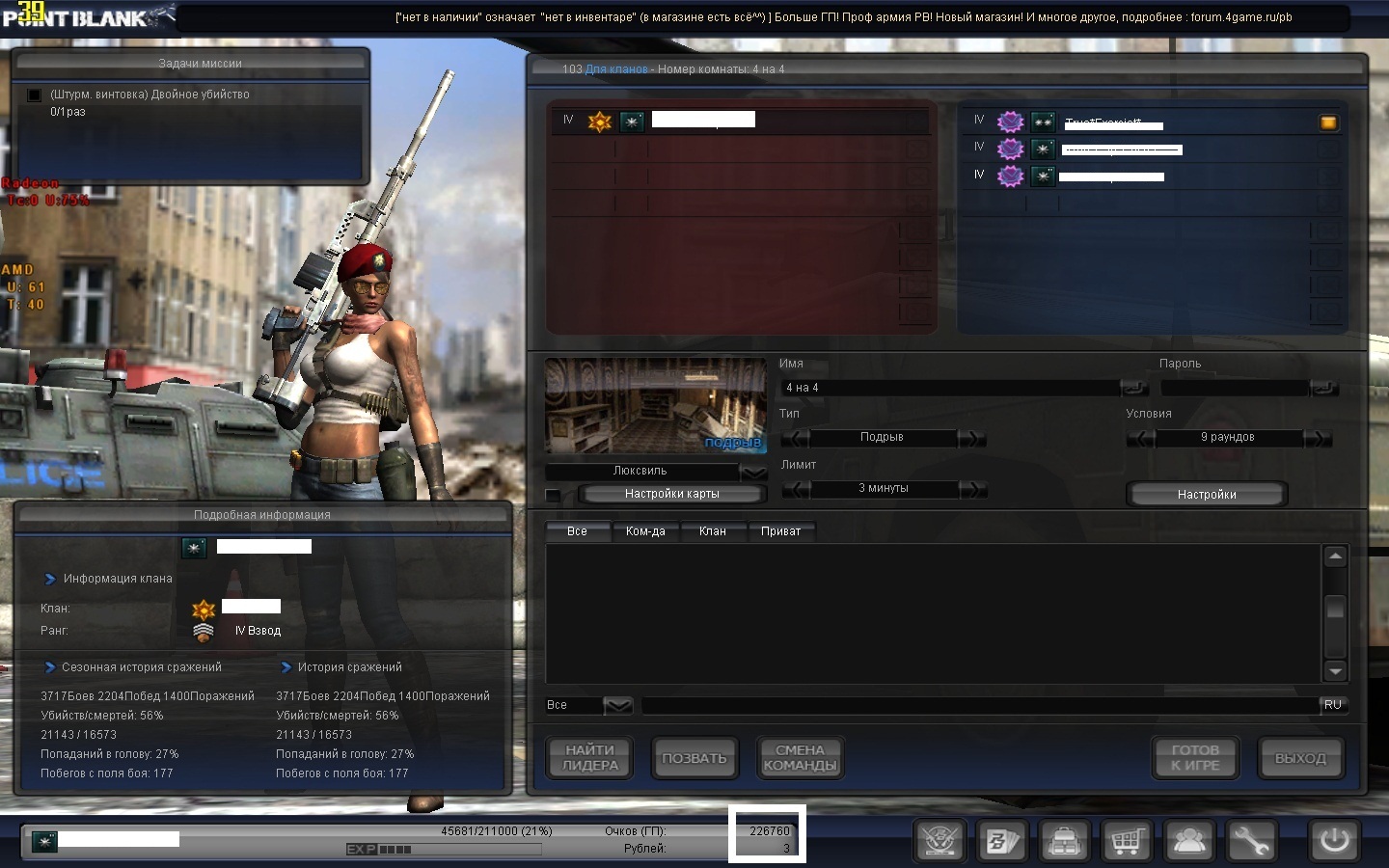Click the purple clan emblem next to True*Exorcist
Viewport: 1389px width, 868px height.
(1010, 122)
